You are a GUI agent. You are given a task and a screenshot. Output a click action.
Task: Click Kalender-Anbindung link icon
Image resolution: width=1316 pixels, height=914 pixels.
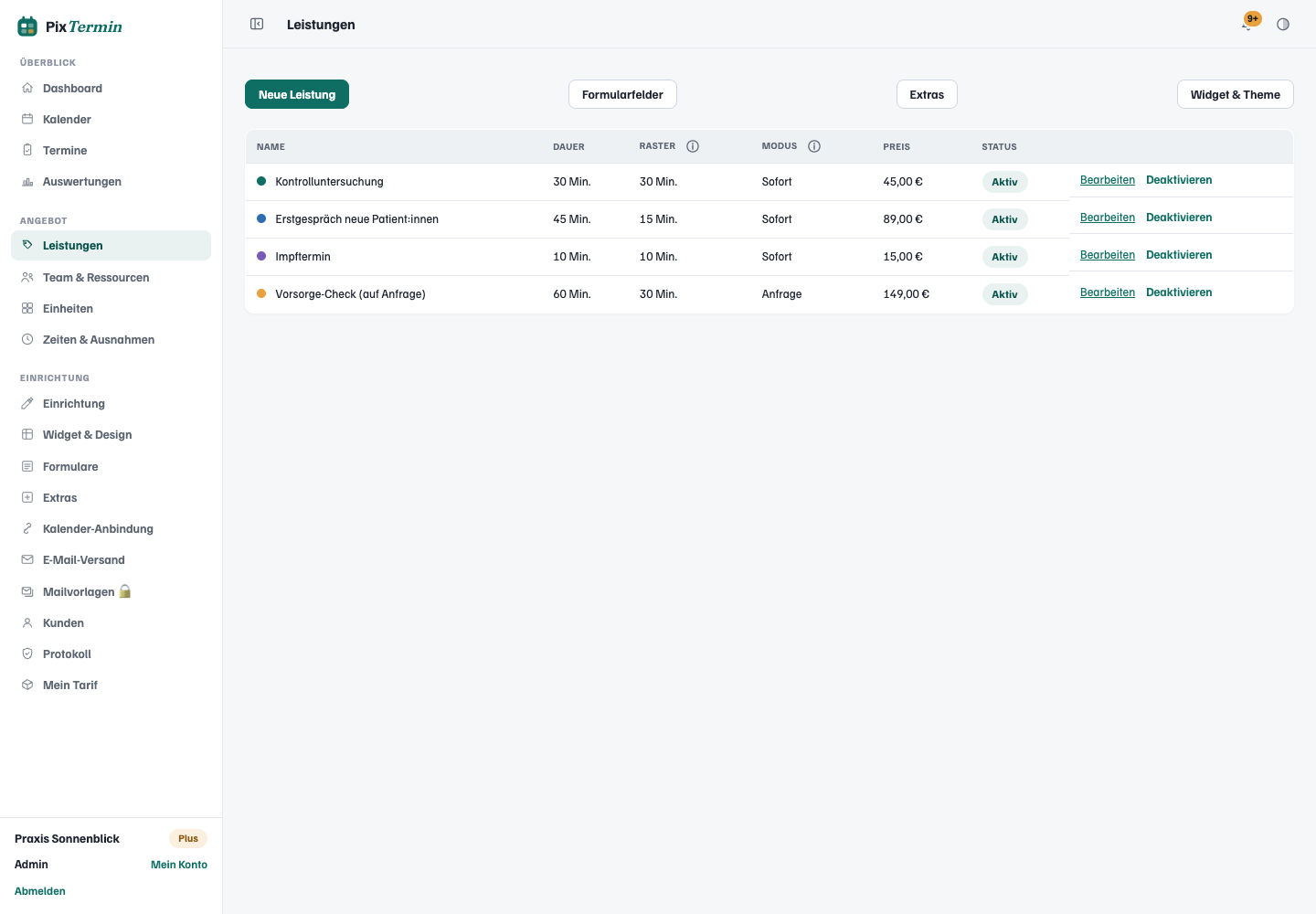(x=27, y=529)
